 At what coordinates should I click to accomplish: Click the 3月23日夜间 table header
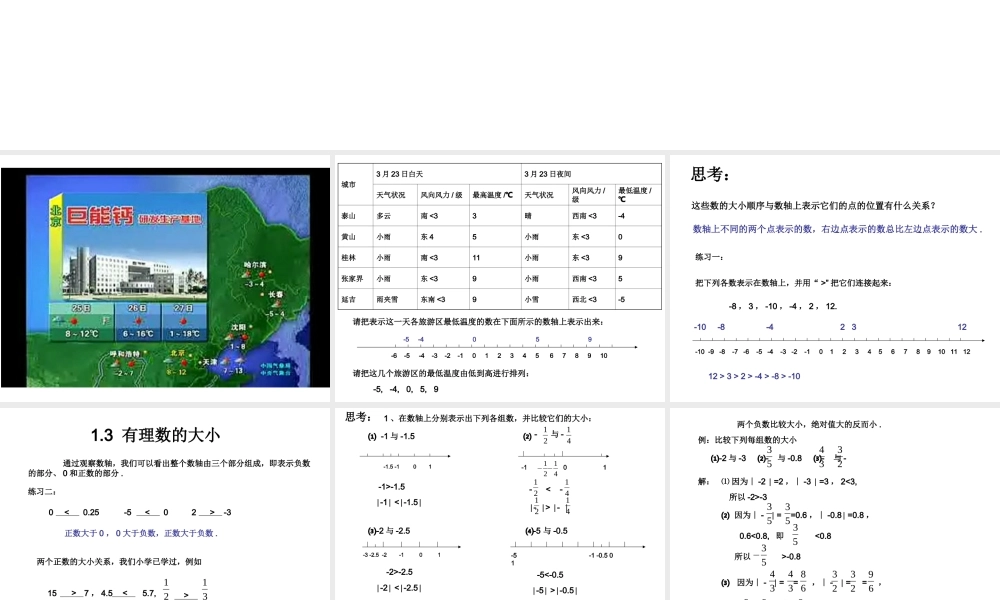591,173
